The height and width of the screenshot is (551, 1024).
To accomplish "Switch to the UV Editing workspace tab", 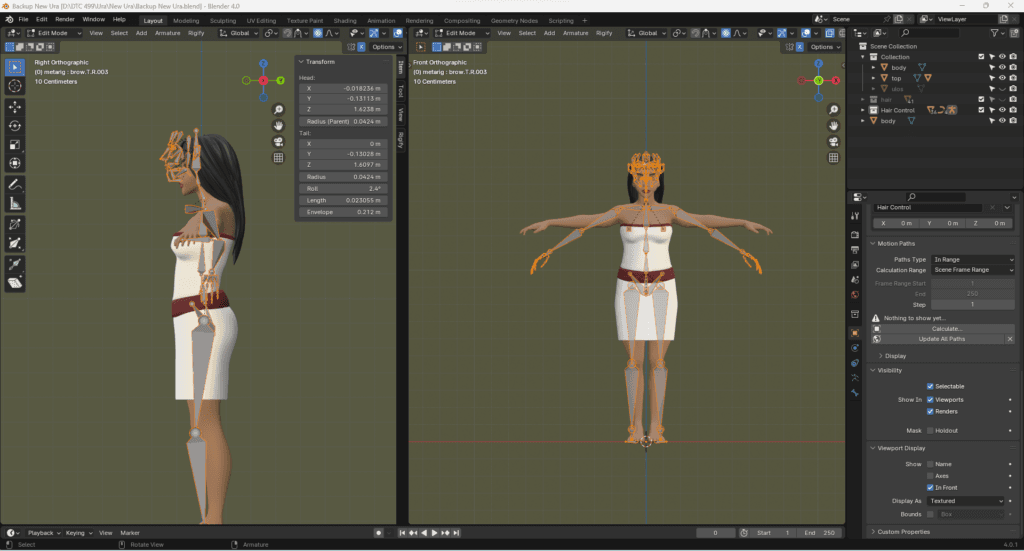I will point(261,20).
